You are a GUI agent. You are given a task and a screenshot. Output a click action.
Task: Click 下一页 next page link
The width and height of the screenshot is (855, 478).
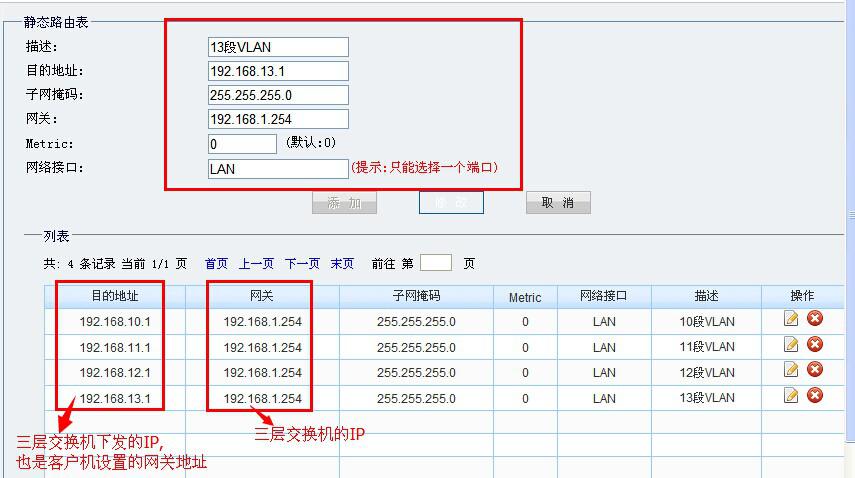302,264
